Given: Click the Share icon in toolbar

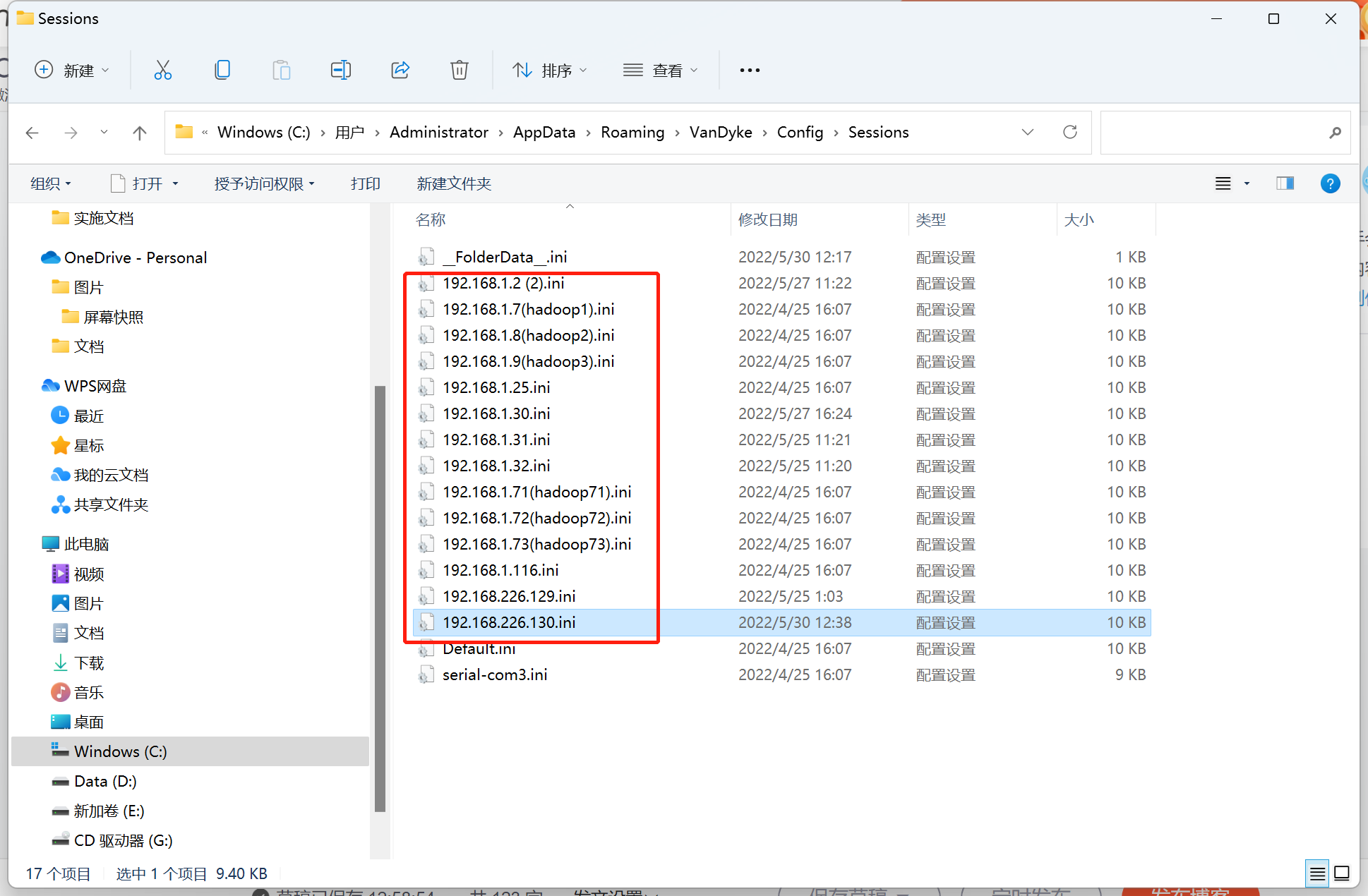Looking at the screenshot, I should (400, 70).
